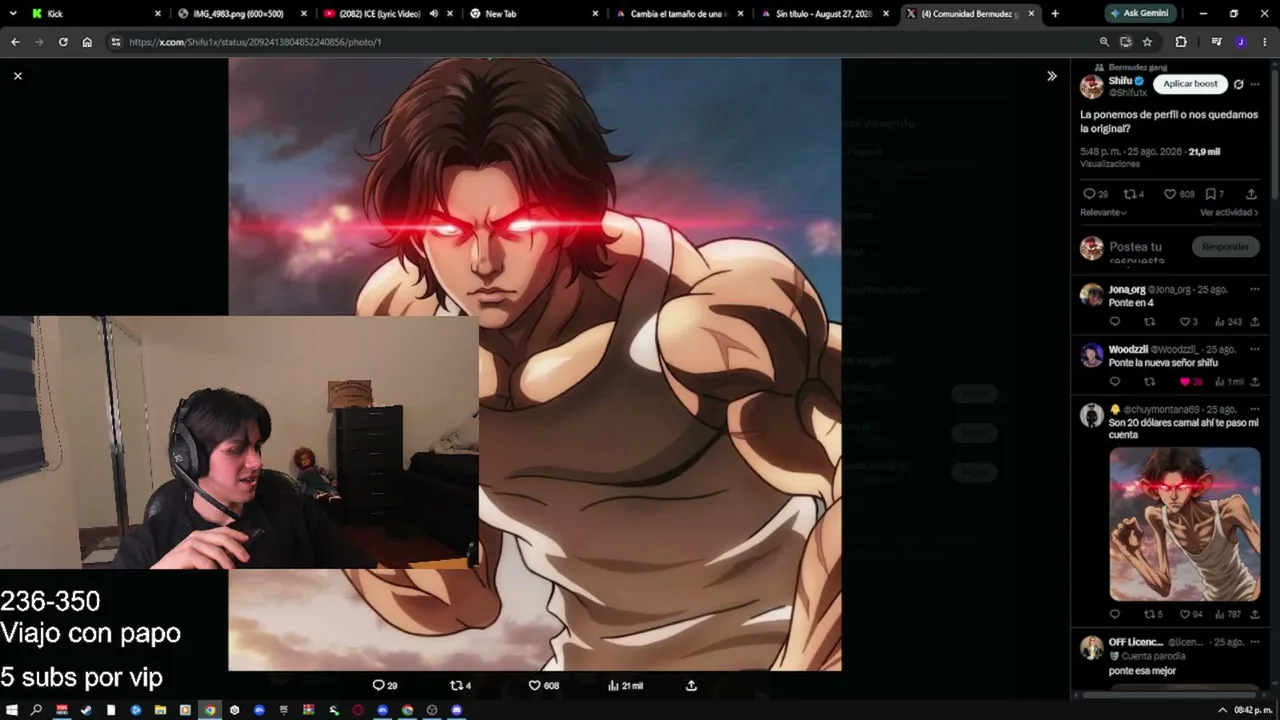This screenshot has width=1280, height=720.
Task: Unlike Woodzzil's reply with pink heart
Action: click(1184, 382)
